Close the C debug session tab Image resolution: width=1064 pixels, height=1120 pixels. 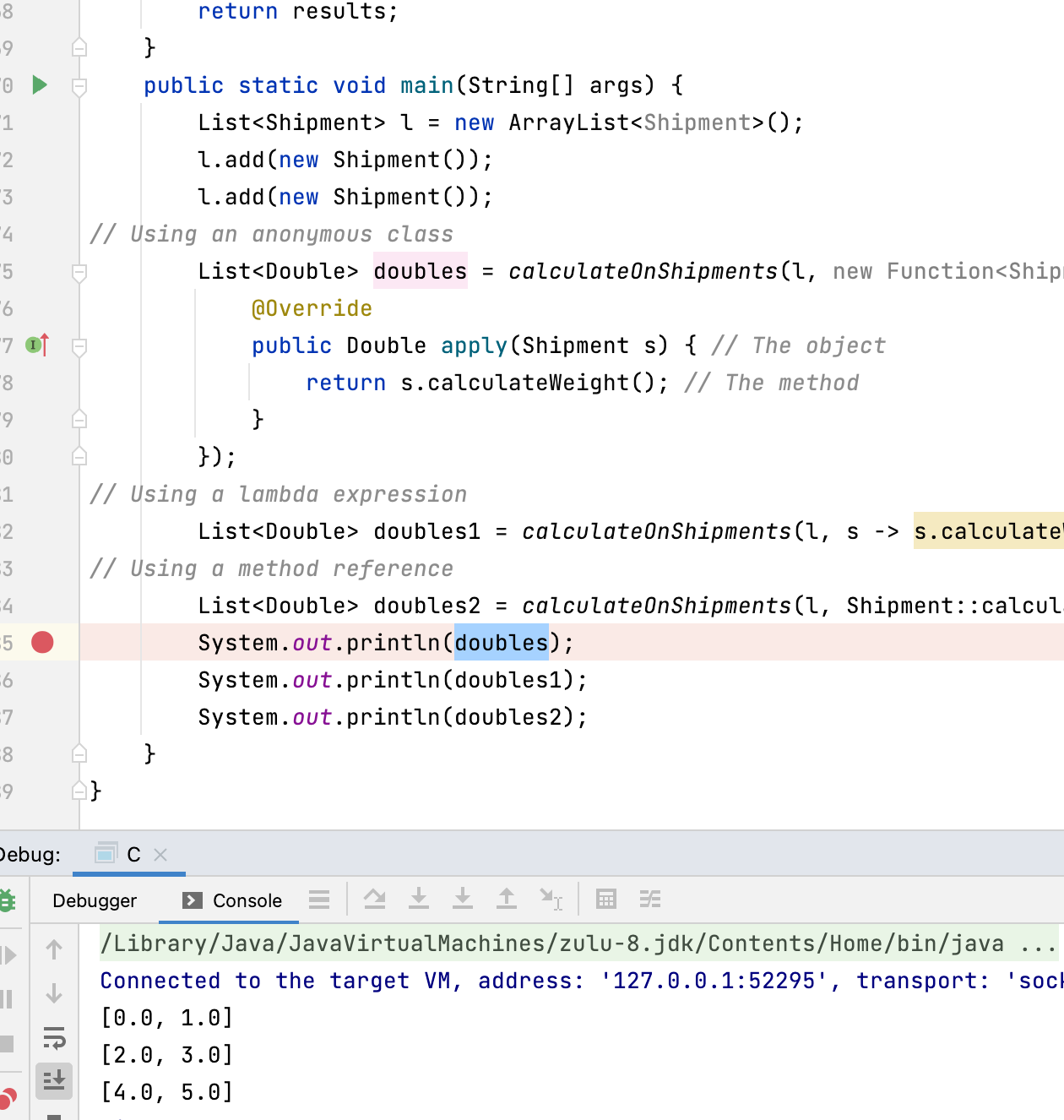coord(160,855)
